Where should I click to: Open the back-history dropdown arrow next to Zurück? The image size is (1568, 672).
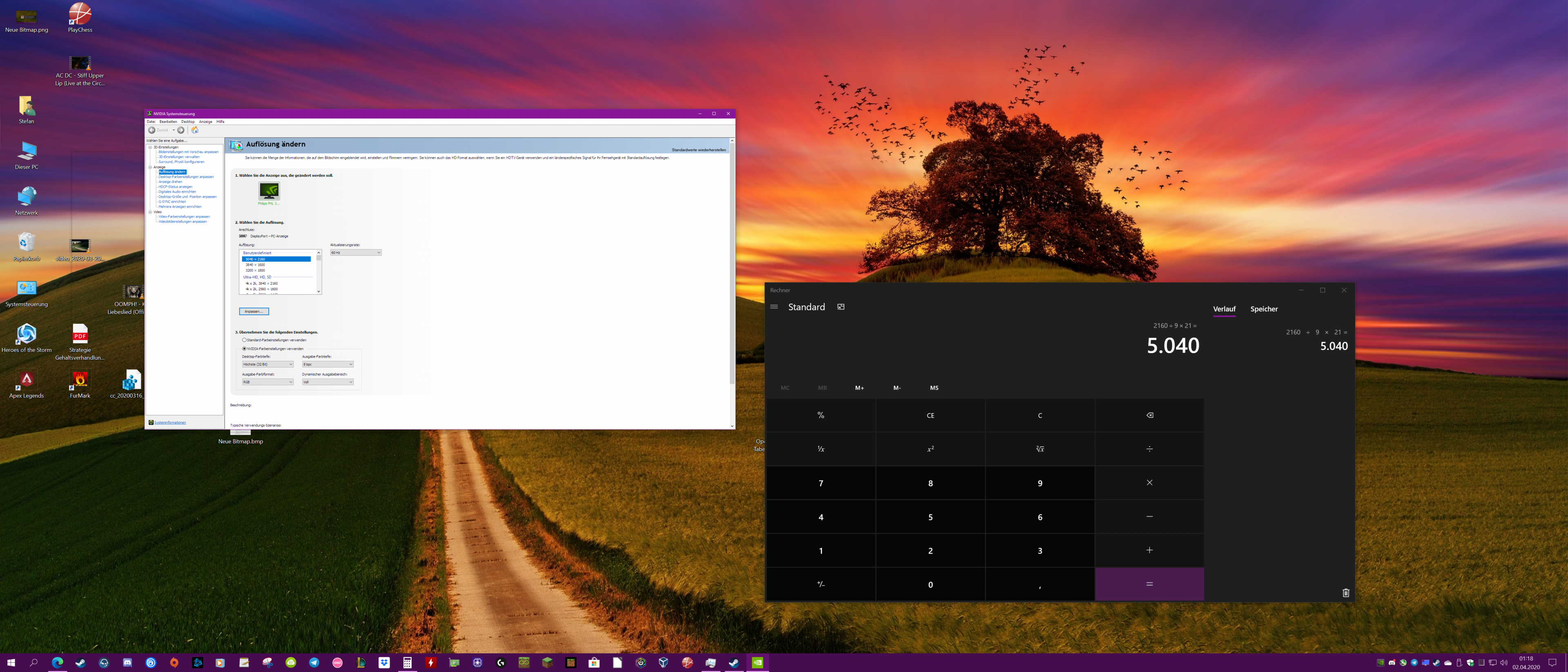(174, 130)
